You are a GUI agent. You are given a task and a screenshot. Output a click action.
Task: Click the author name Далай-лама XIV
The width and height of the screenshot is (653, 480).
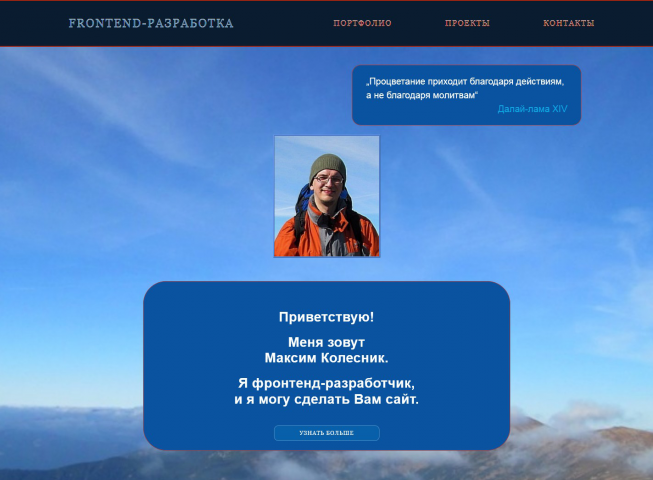click(x=532, y=109)
